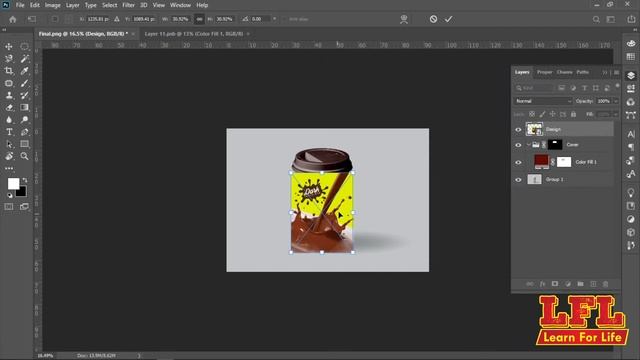
Task: Toggle maintain aspect ratio link
Action: [x=199, y=19]
